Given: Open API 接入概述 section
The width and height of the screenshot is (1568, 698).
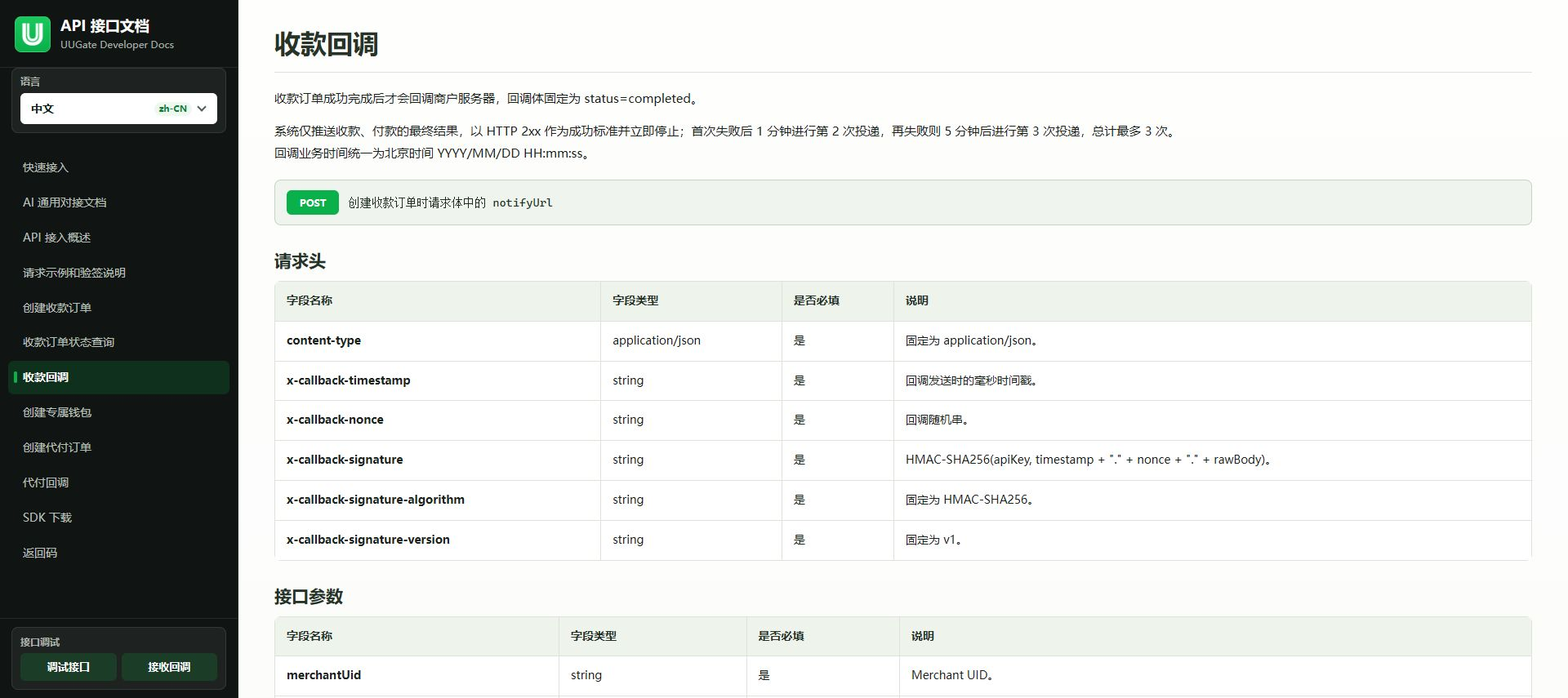Looking at the screenshot, I should [x=118, y=238].
